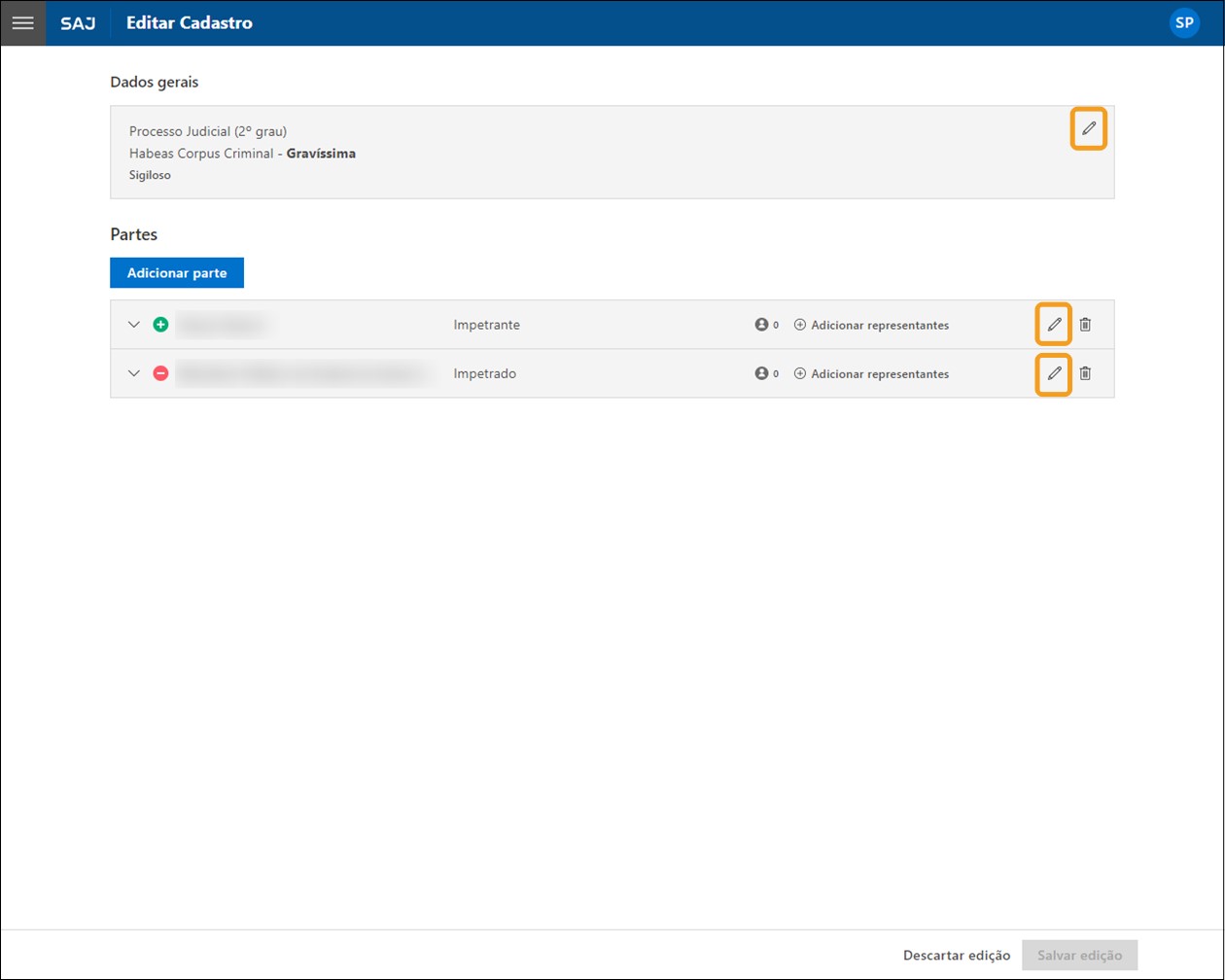Click the Adicionar parte button
Screen dimensions: 1225x980
tap(177, 273)
